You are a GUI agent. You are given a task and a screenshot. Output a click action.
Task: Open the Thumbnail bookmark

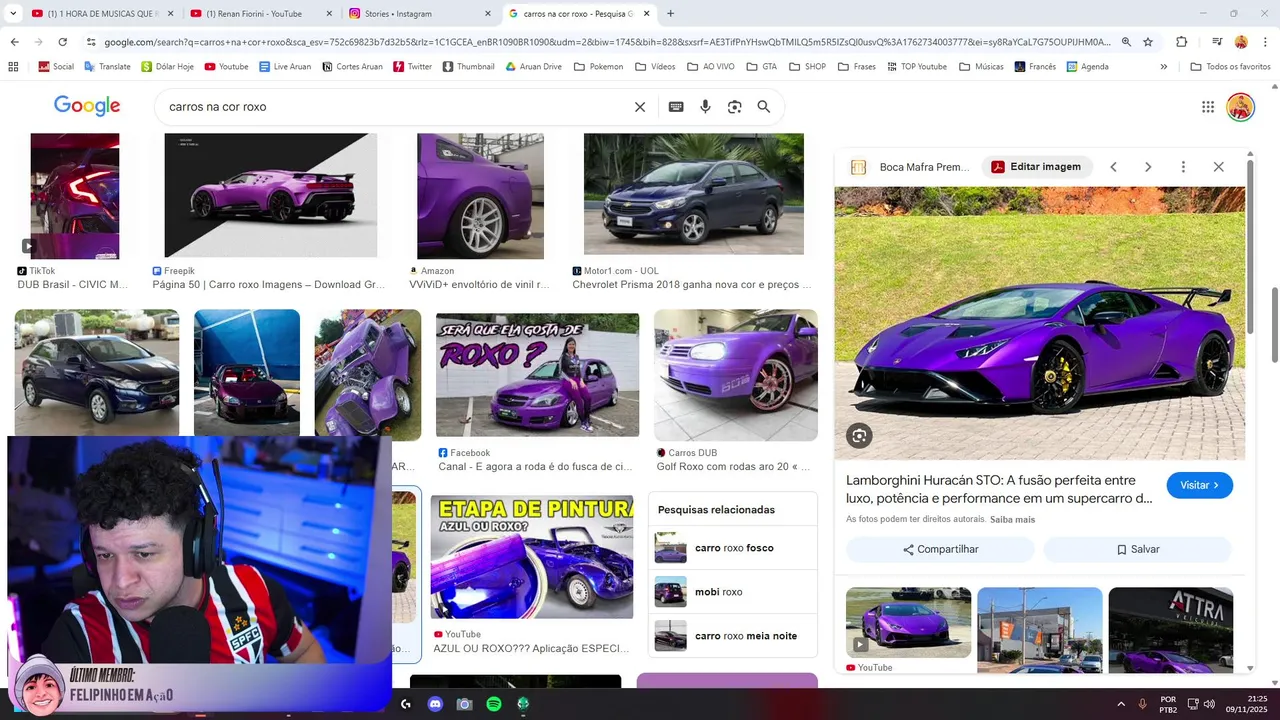tap(467, 67)
